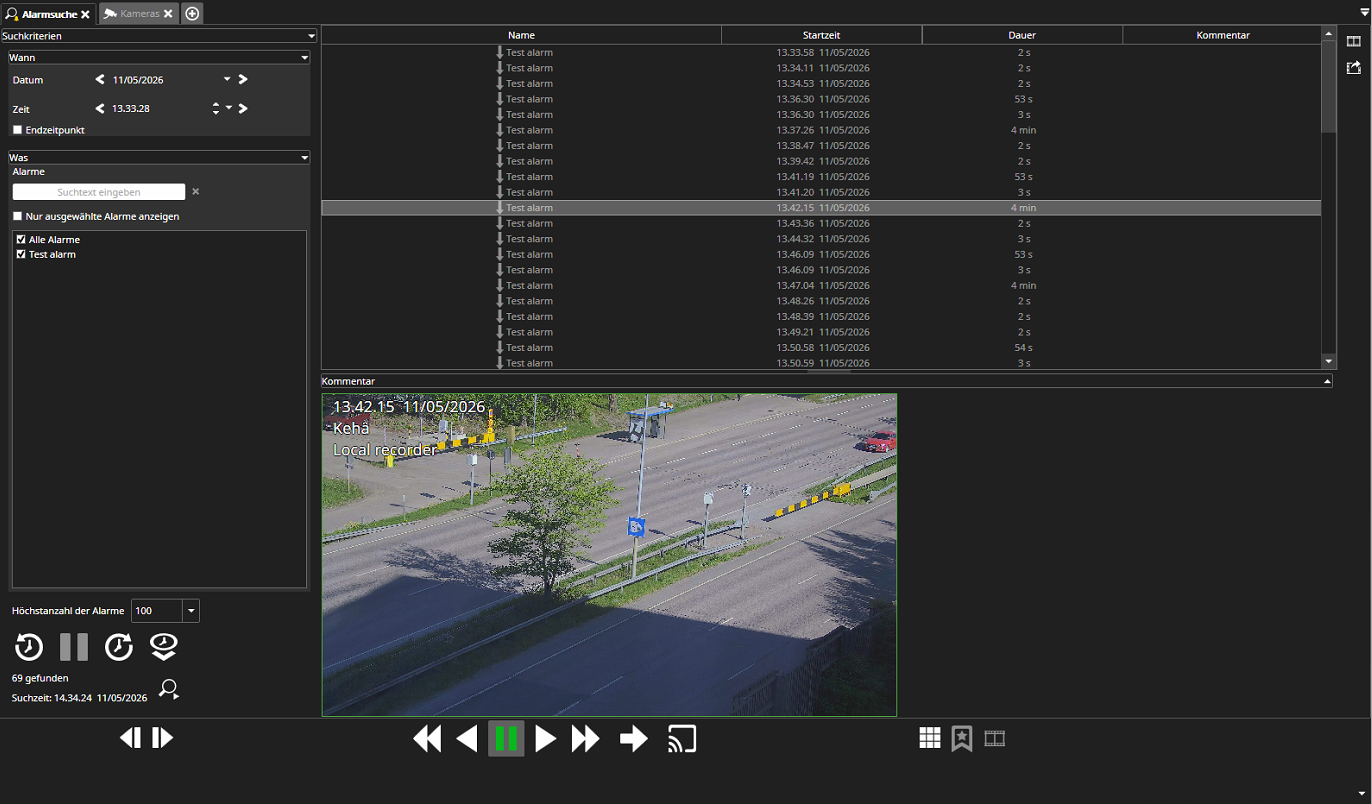Screen dimensions: 1372x804
Task: Select the alarm row starting 13.37.26
Action: point(821,130)
